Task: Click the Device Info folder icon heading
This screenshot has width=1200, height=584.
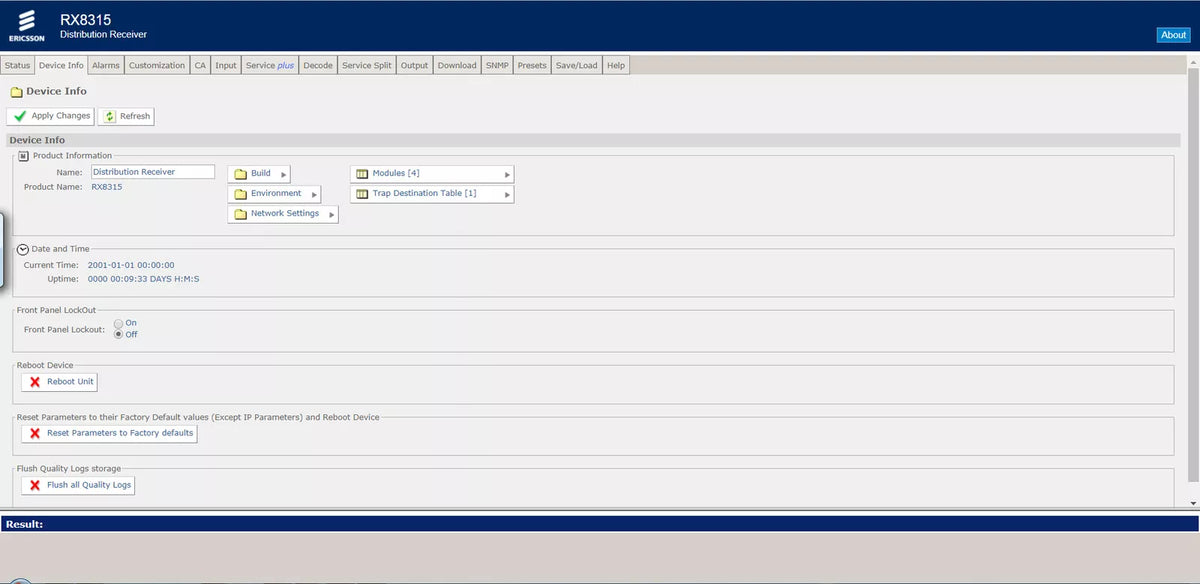Action: [x=16, y=92]
